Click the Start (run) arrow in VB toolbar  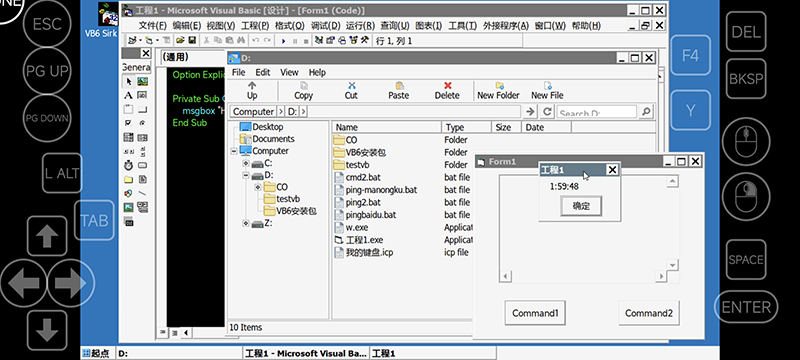pos(284,41)
